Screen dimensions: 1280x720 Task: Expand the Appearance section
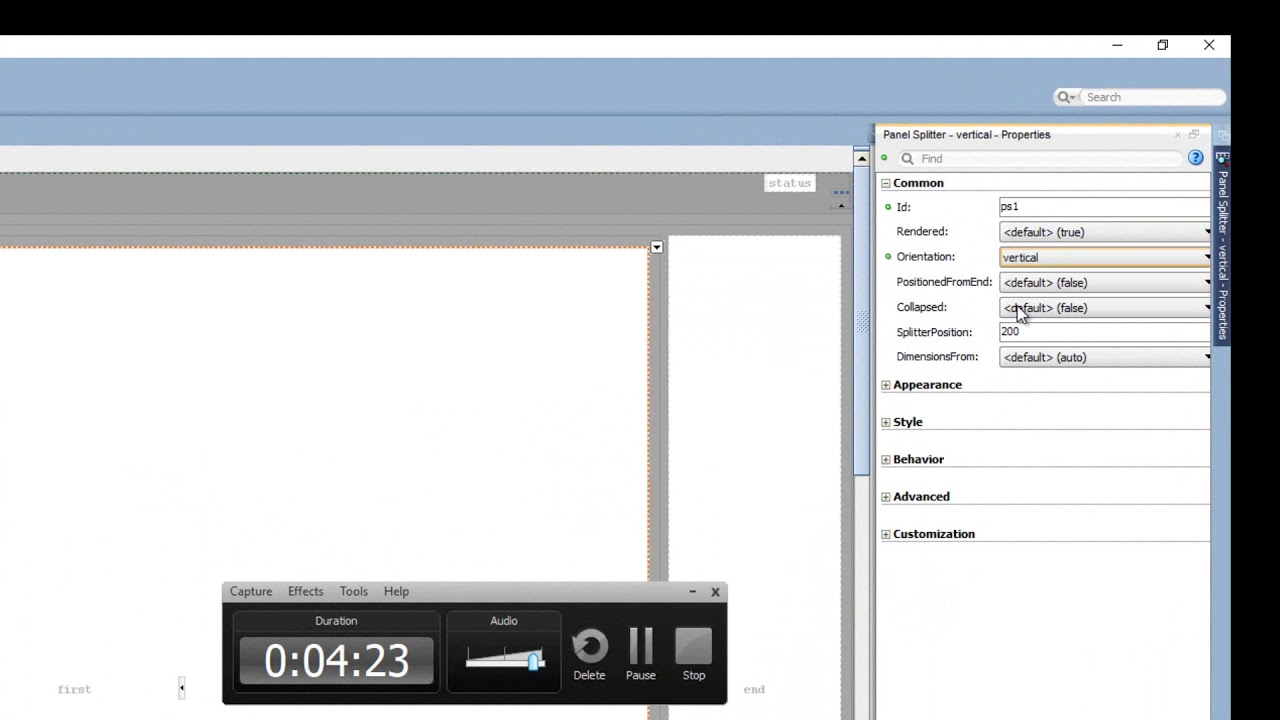tap(885, 385)
